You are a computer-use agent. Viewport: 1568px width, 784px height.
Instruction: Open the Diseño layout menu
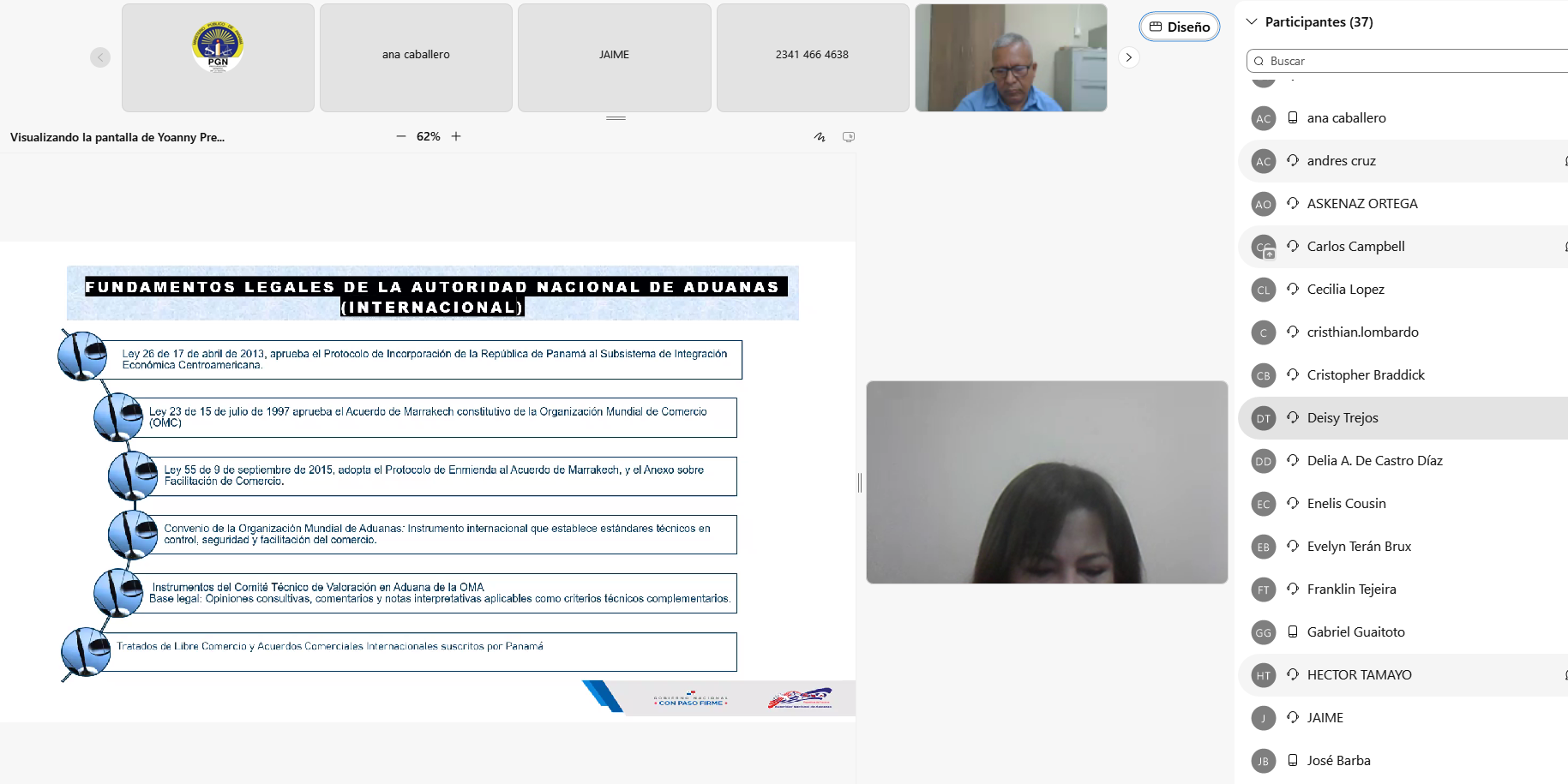(1180, 27)
